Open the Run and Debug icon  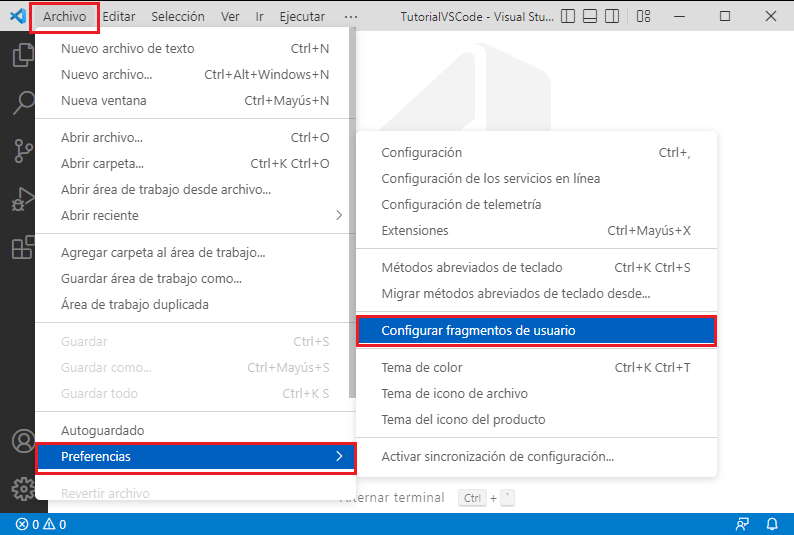(x=23, y=199)
